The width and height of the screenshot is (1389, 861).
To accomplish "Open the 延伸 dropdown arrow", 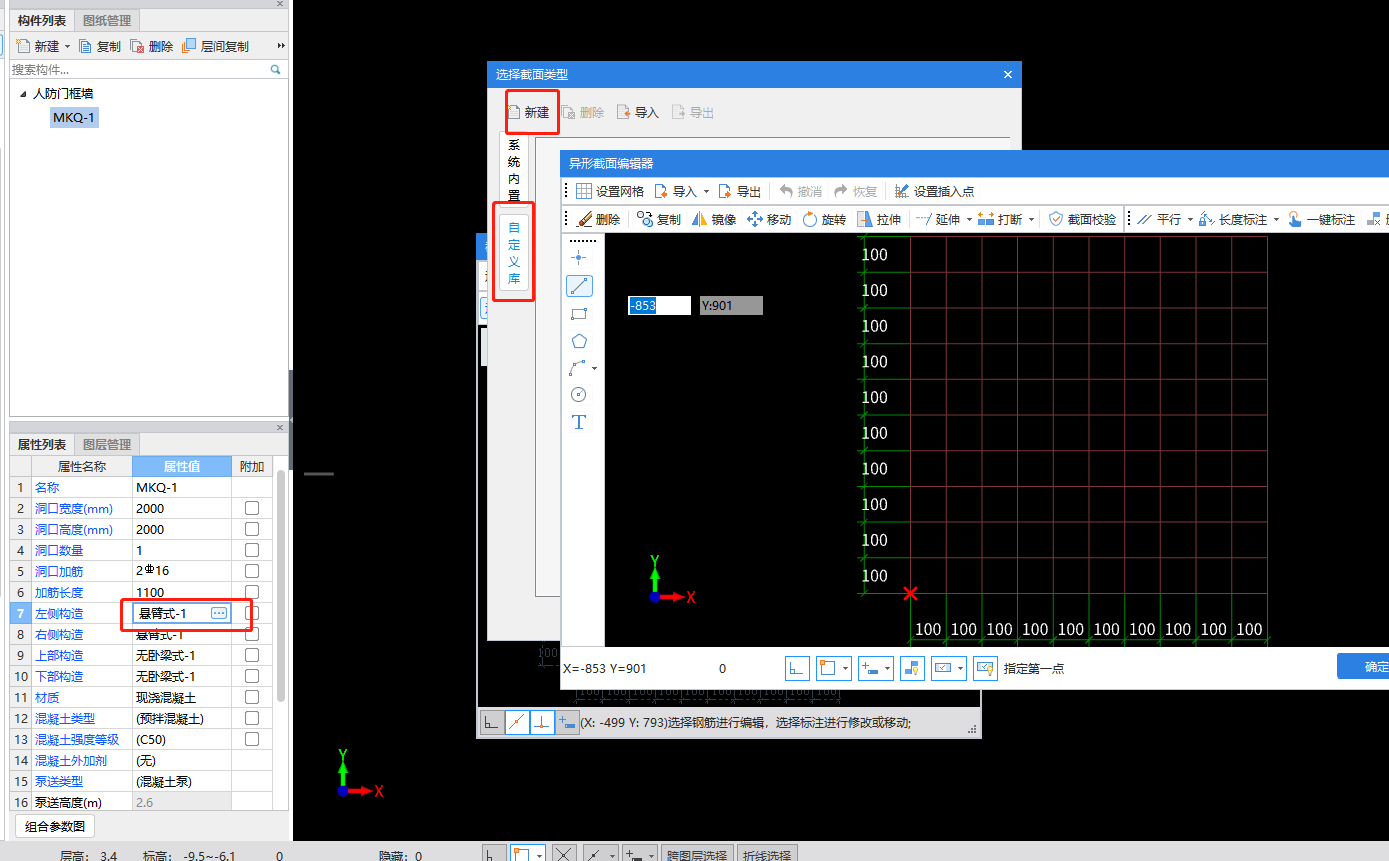I will [x=969, y=219].
